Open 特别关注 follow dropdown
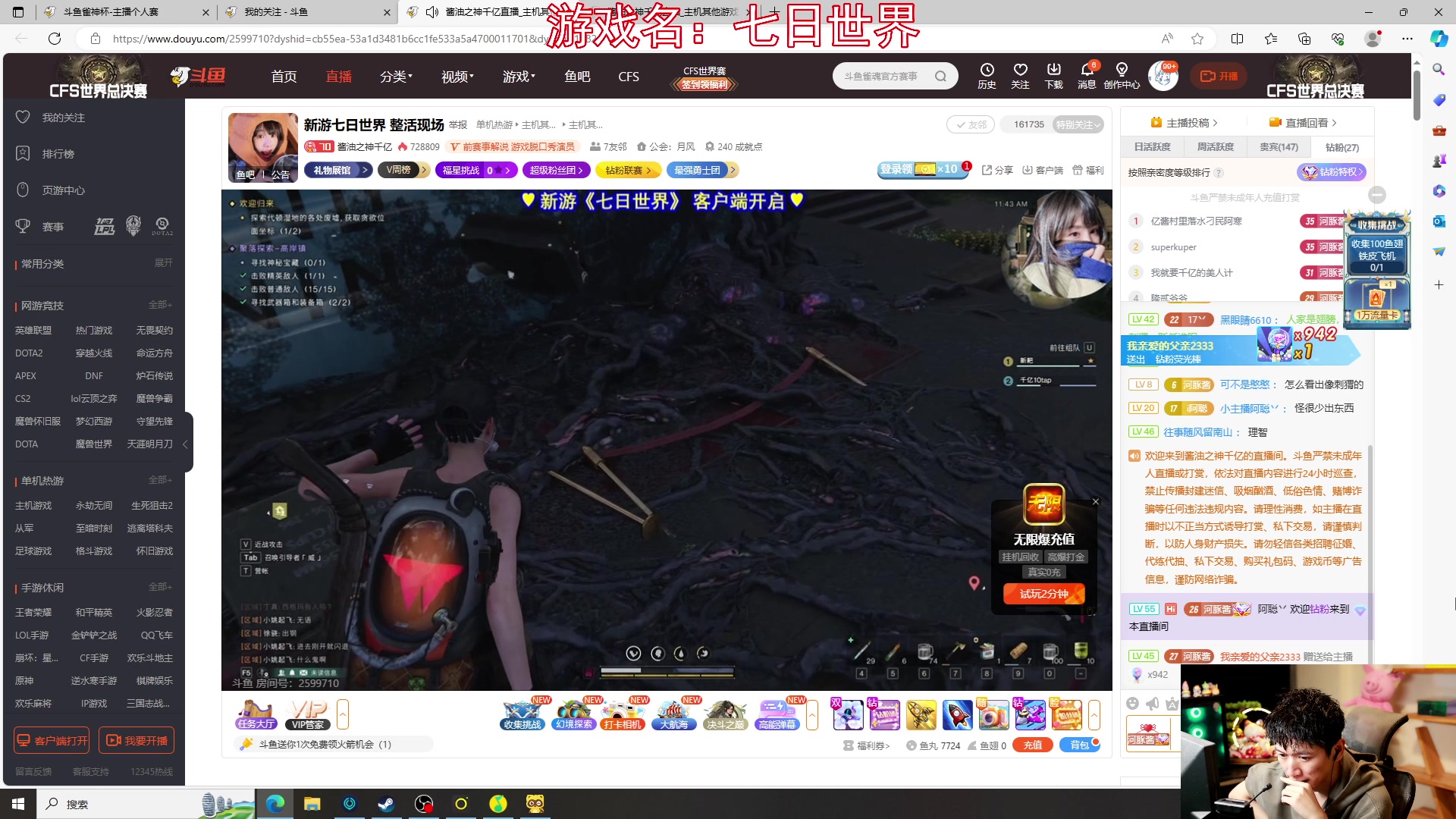The height and width of the screenshot is (819, 1456). [1078, 124]
